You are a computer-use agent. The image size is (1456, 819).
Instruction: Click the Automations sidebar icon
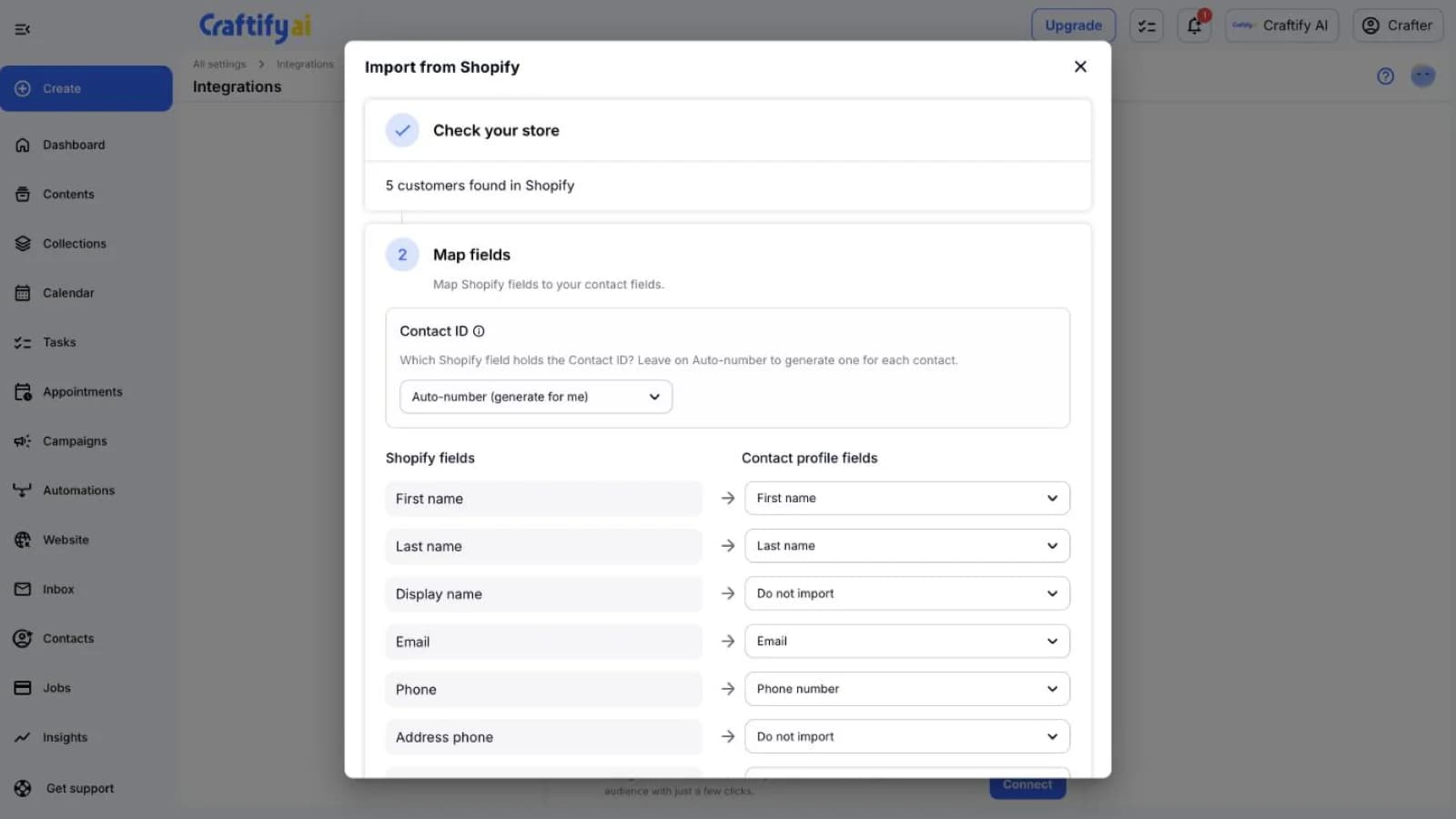23,490
